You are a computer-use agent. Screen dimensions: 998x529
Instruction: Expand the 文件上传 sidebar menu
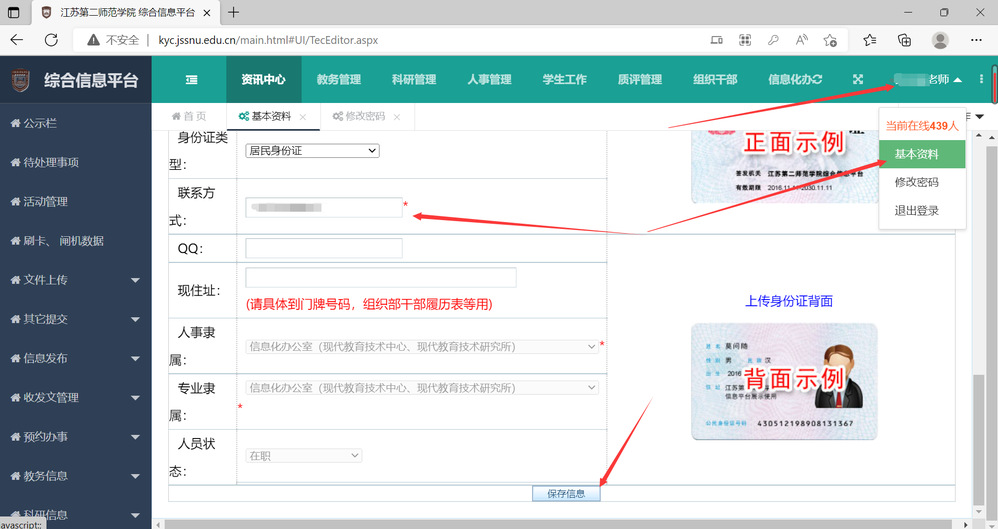coord(75,280)
